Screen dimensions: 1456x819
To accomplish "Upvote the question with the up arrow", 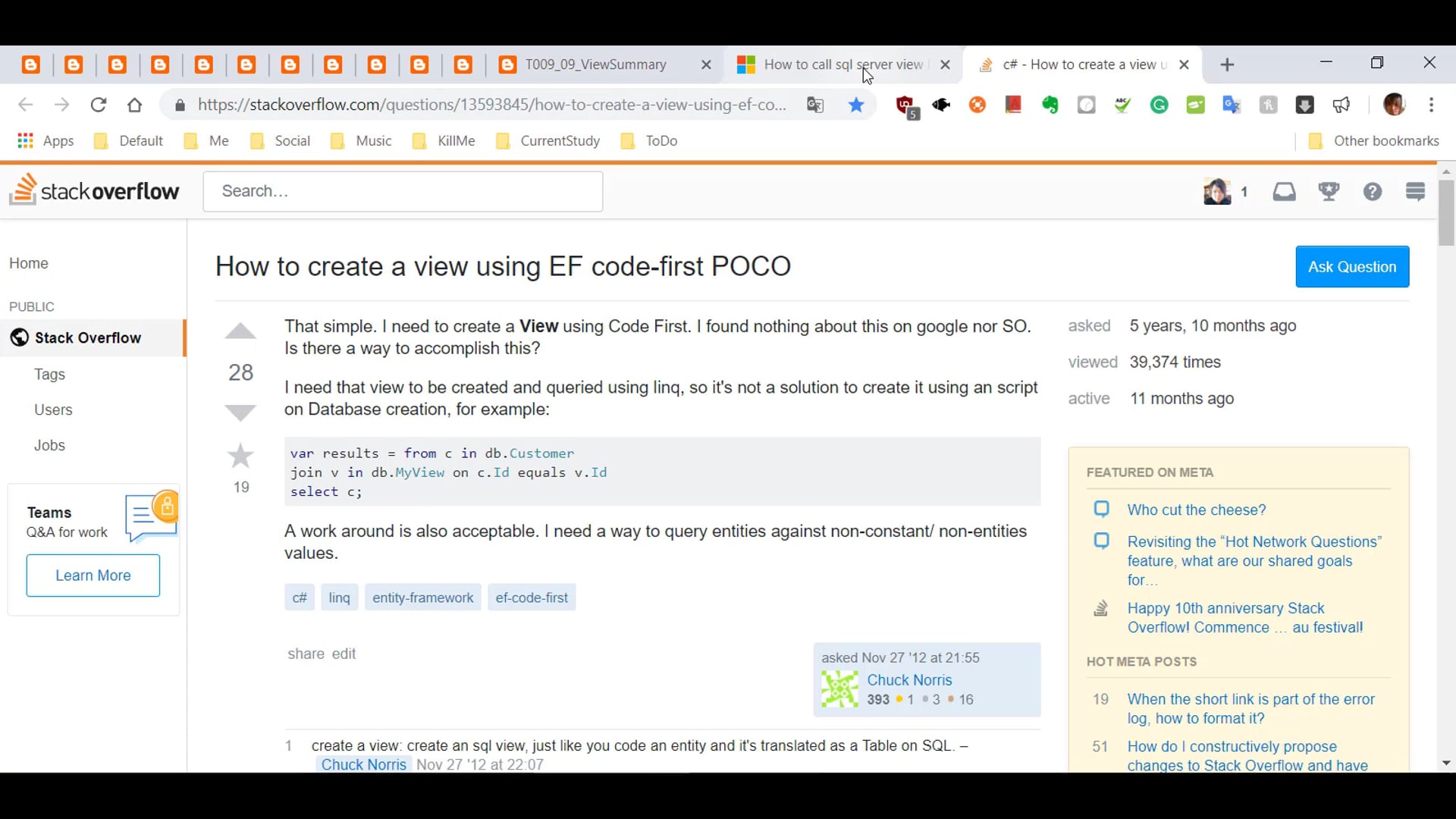I will click(x=240, y=332).
